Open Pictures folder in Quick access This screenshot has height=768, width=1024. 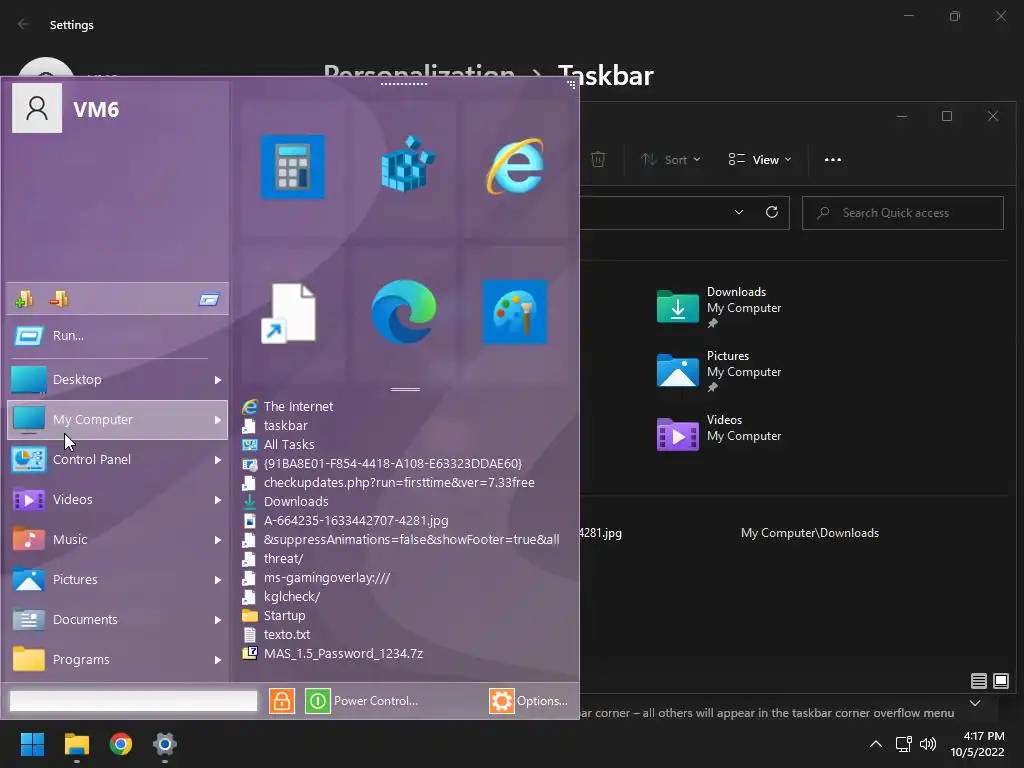tap(720, 371)
